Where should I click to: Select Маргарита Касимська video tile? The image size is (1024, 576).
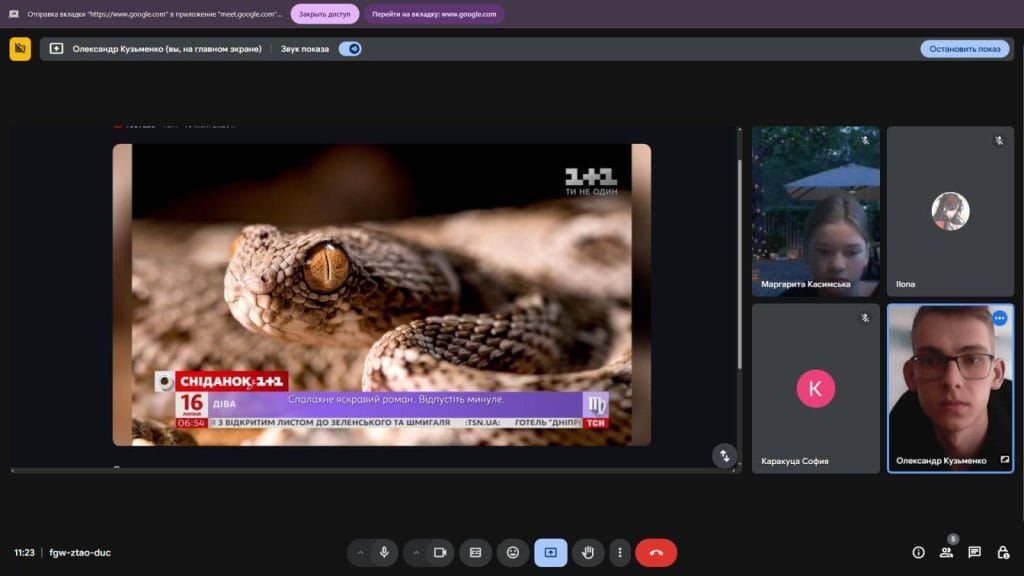tap(816, 212)
